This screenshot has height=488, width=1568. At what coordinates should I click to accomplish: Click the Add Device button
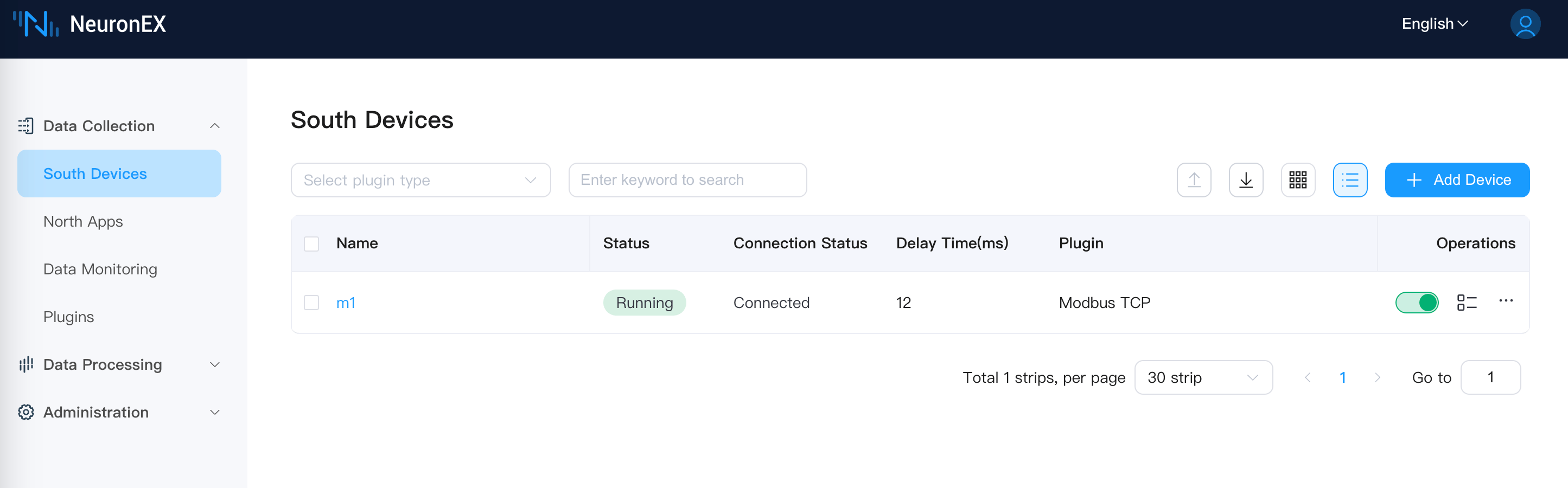[1457, 180]
